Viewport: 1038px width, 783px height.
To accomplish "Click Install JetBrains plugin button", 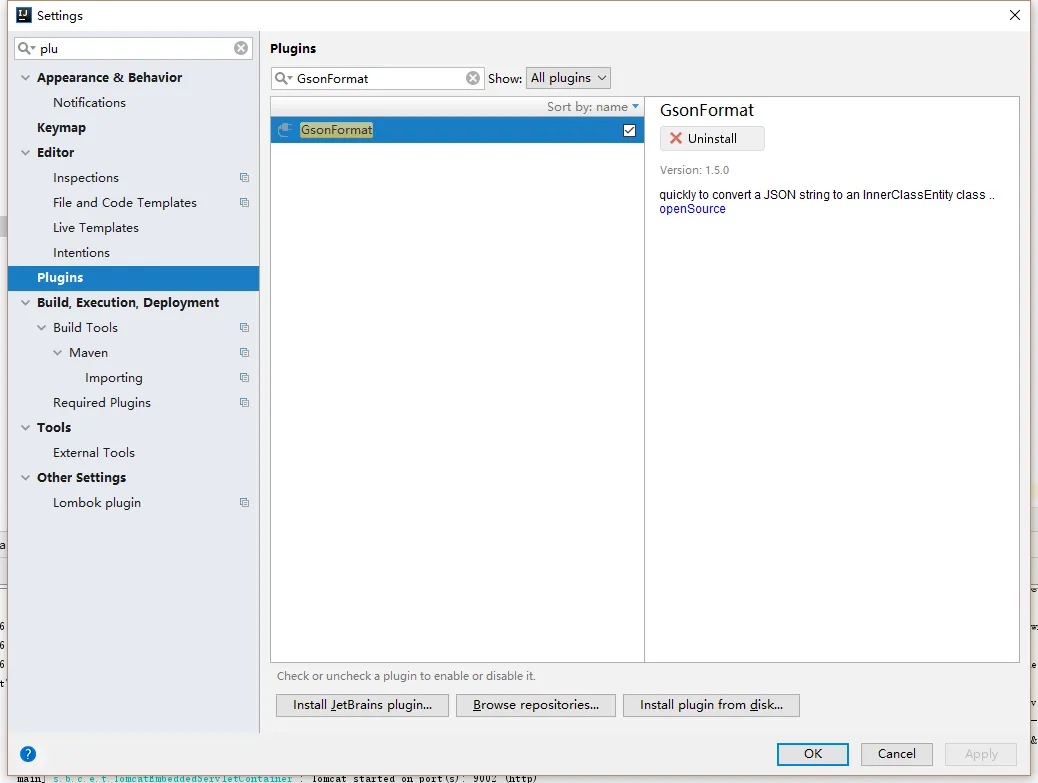I will (362, 705).
